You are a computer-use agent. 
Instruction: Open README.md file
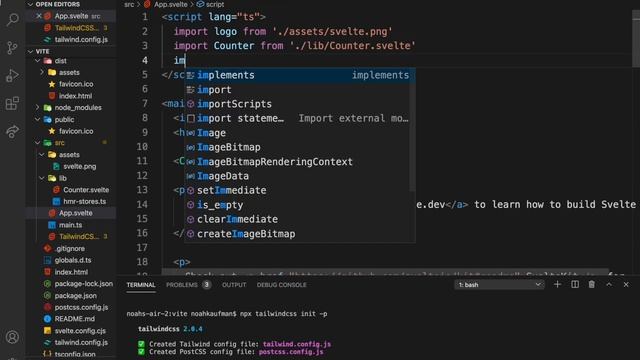(74, 319)
